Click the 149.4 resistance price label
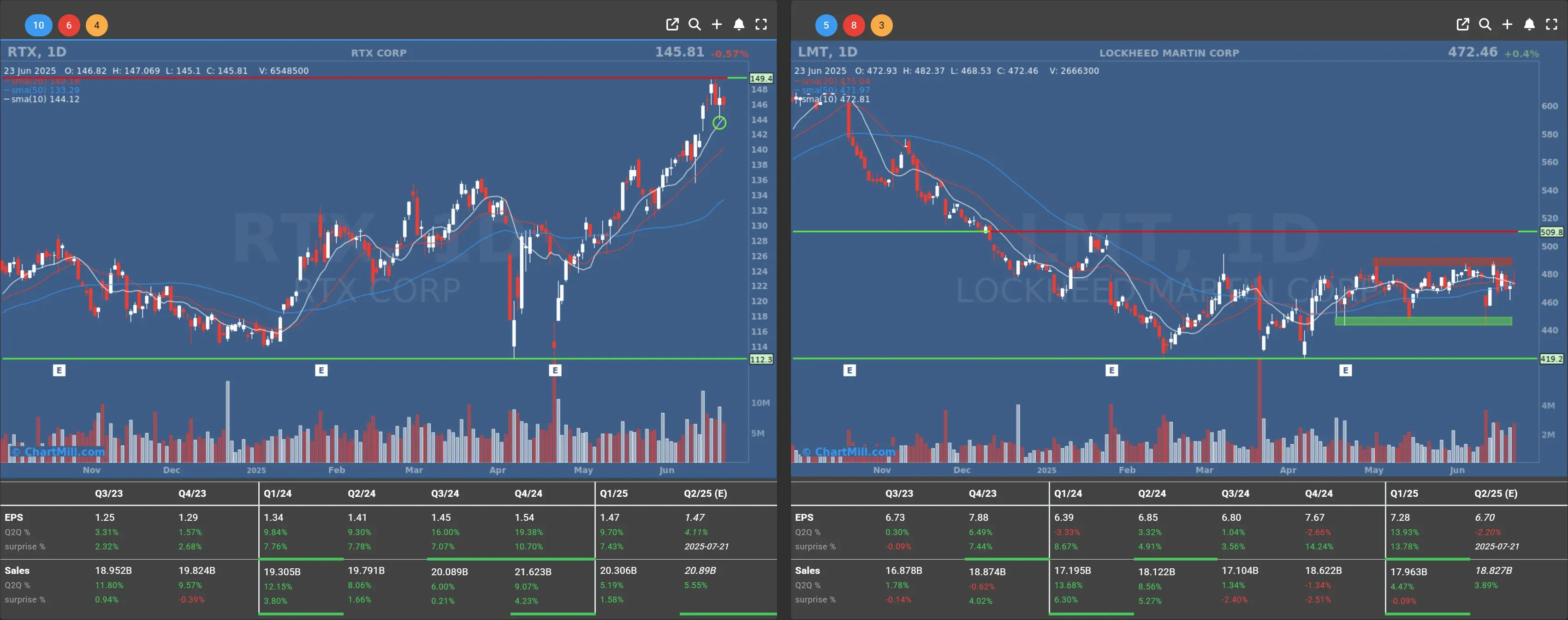The height and width of the screenshot is (620, 1568). click(761, 78)
